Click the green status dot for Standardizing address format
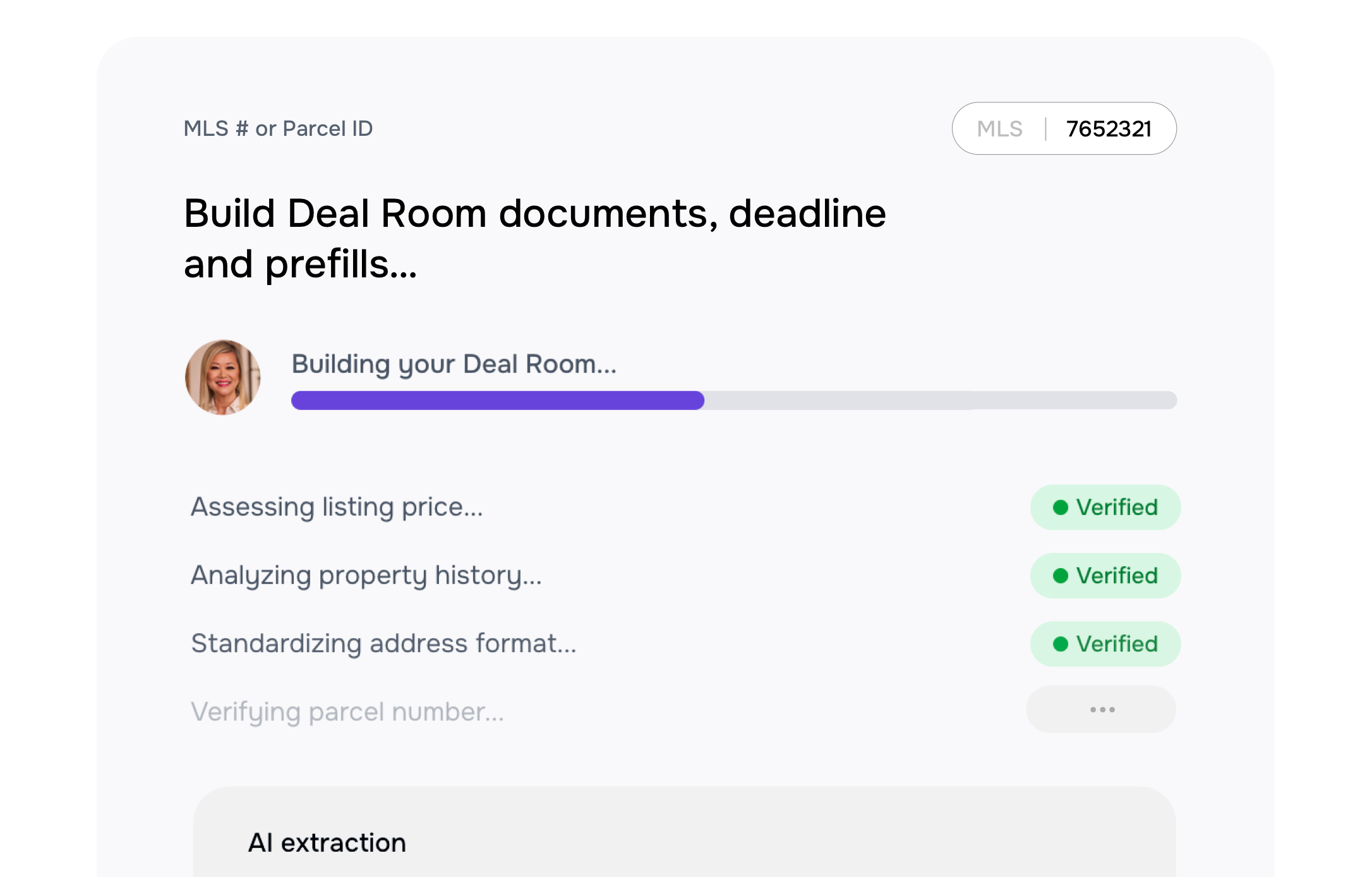Screen dimensions: 1372x877 (1061, 644)
